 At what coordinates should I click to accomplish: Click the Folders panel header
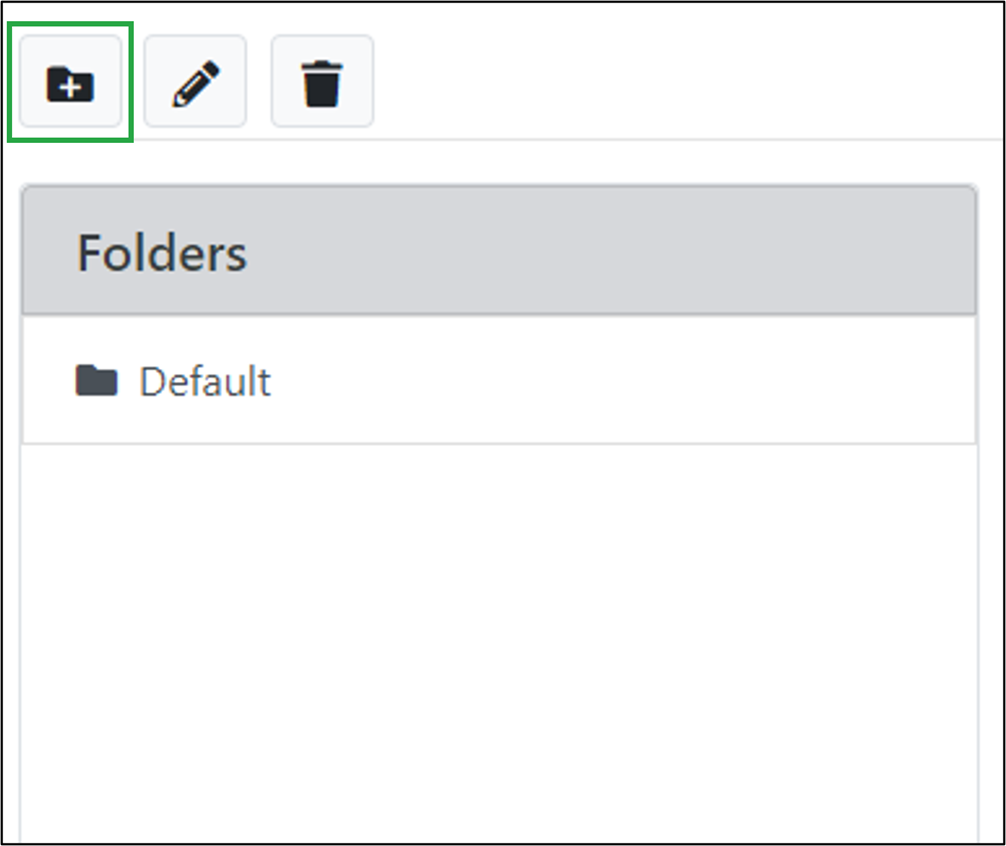click(x=498, y=252)
